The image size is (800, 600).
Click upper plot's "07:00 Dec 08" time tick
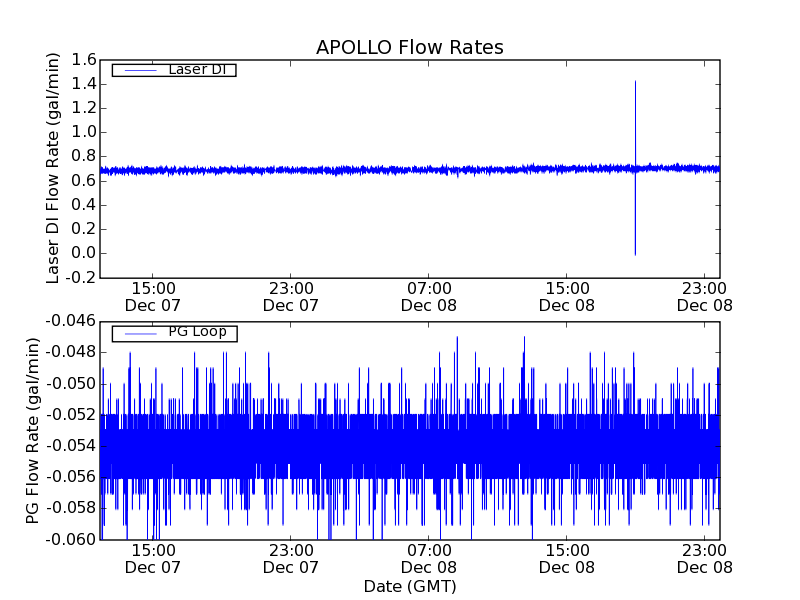428,296
